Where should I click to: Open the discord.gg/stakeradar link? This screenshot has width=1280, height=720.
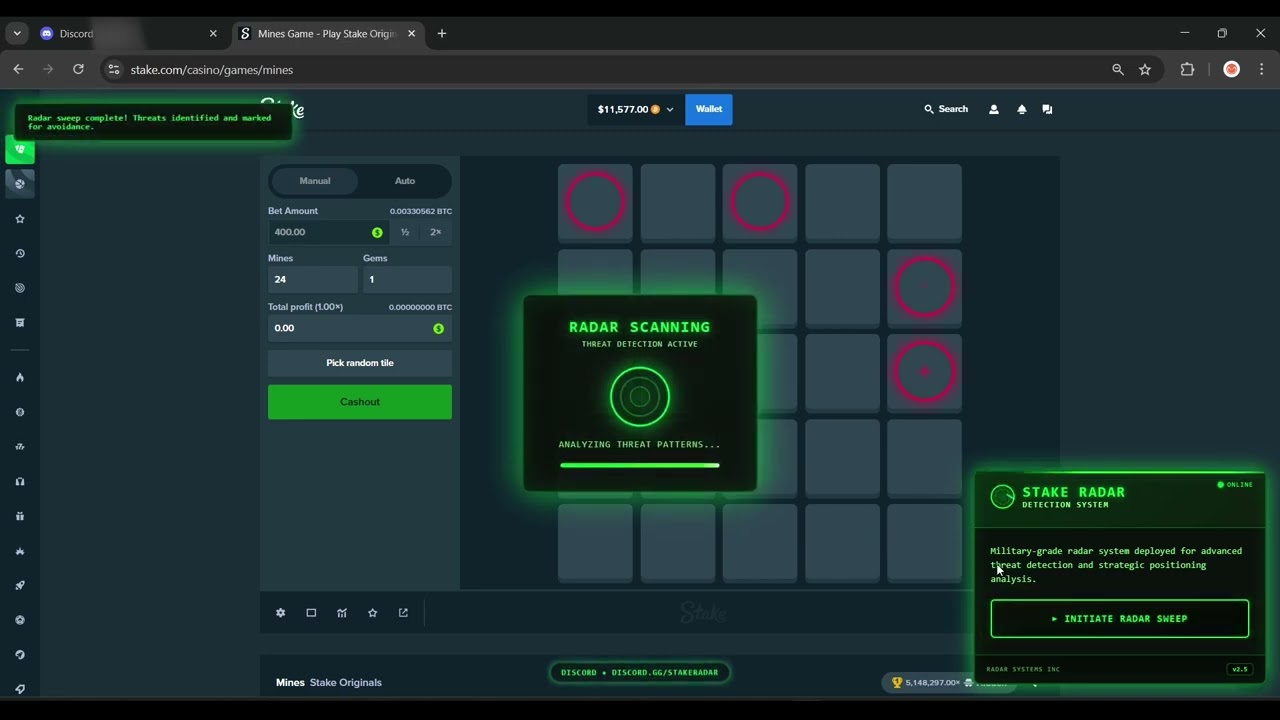point(640,672)
